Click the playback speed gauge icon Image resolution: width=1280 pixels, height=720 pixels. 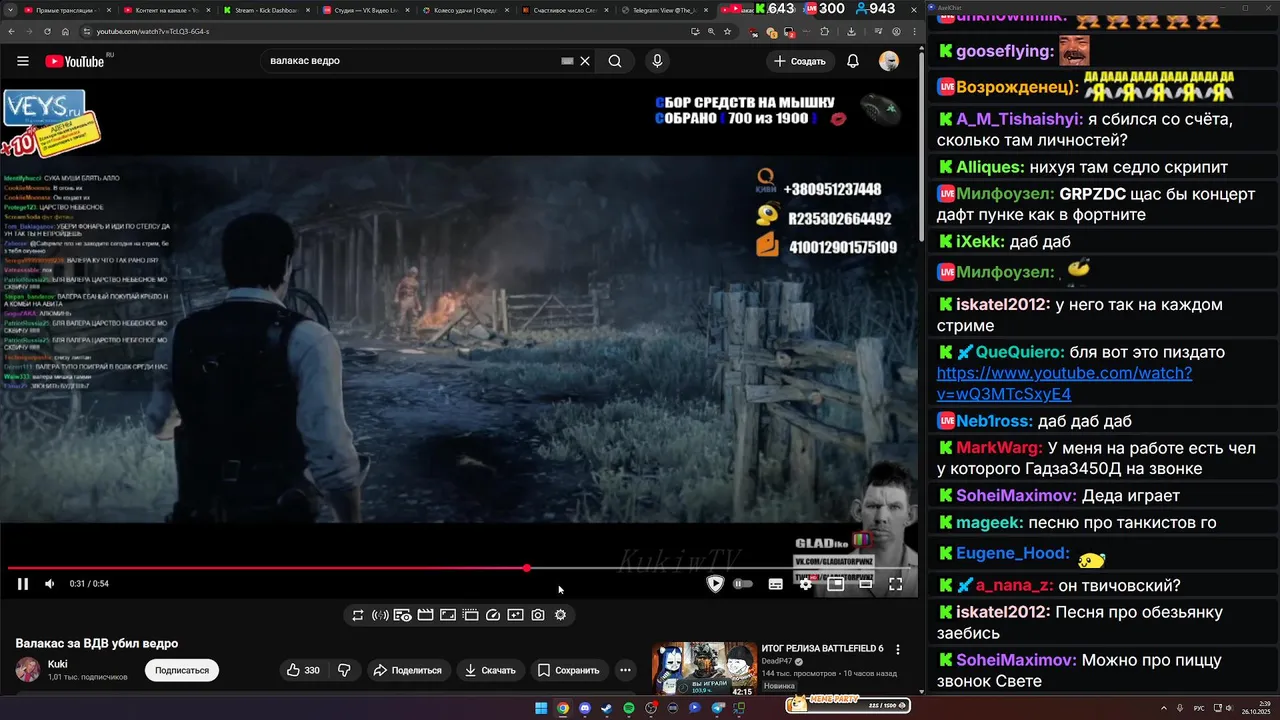(x=493, y=615)
